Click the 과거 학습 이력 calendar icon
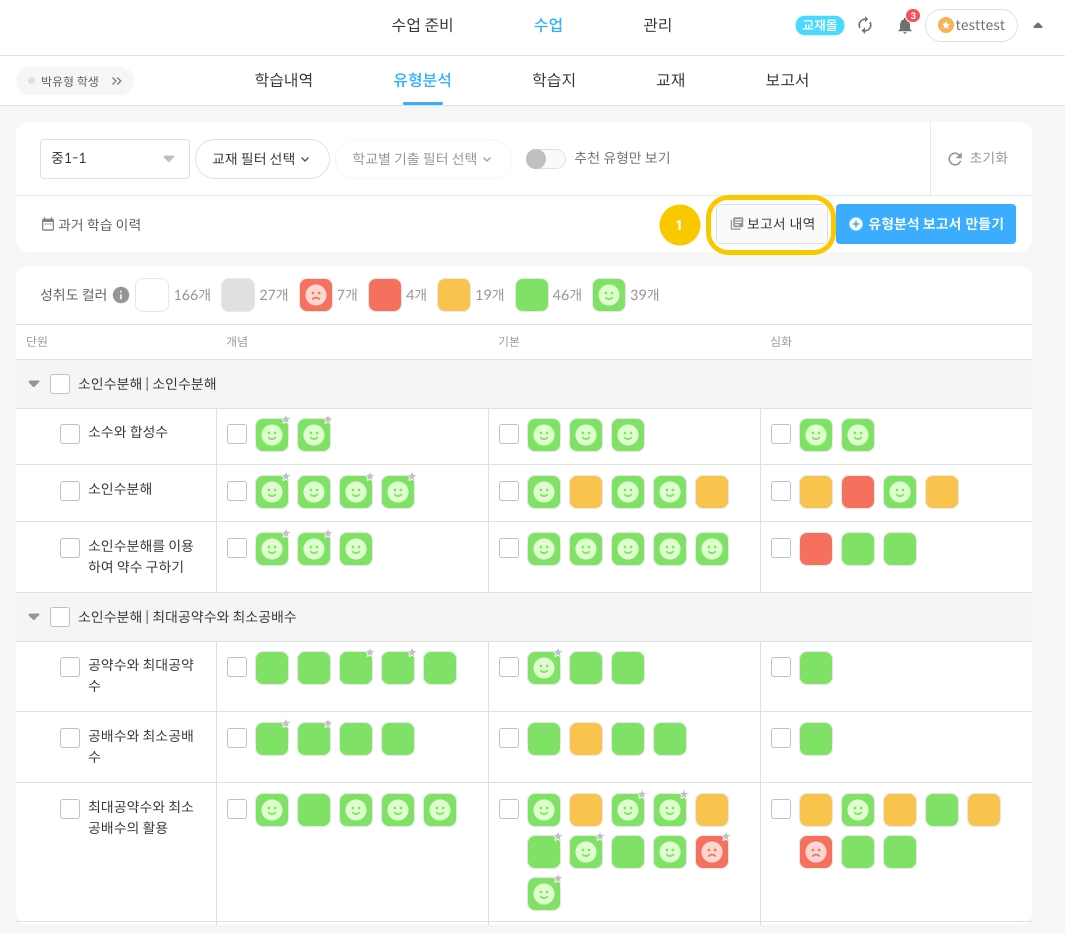 47,224
